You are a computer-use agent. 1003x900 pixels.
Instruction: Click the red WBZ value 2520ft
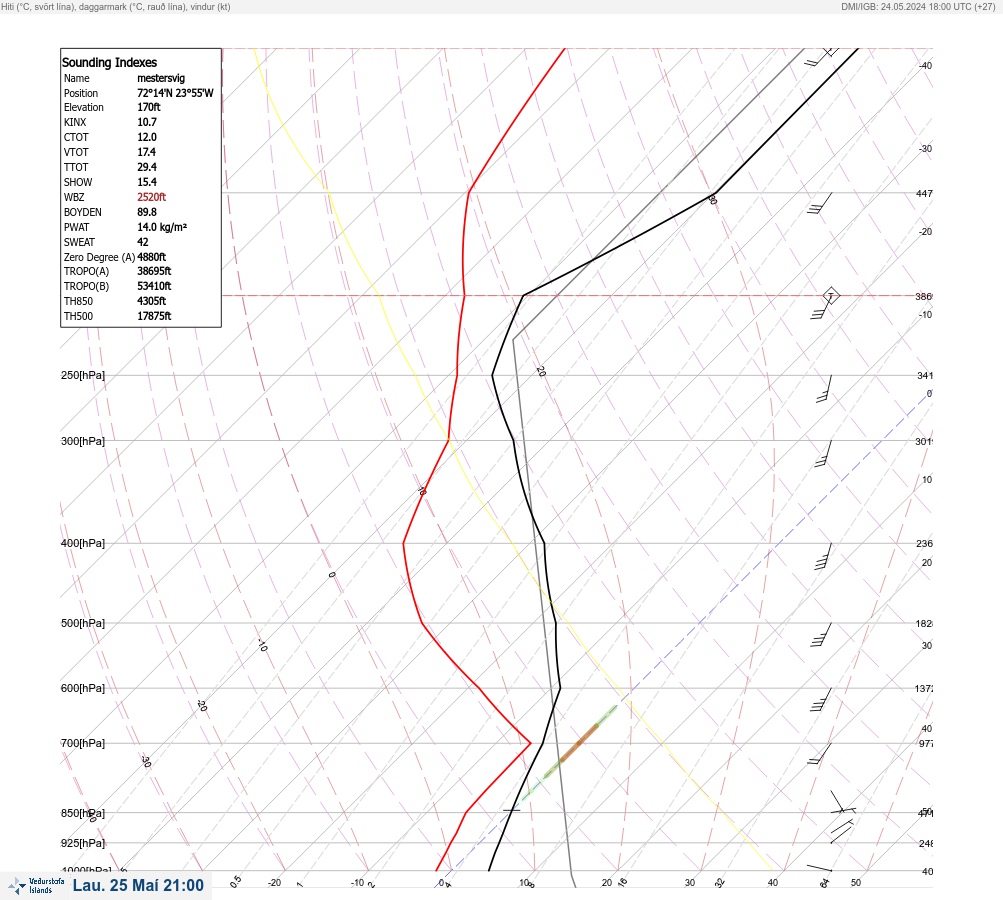(x=152, y=197)
